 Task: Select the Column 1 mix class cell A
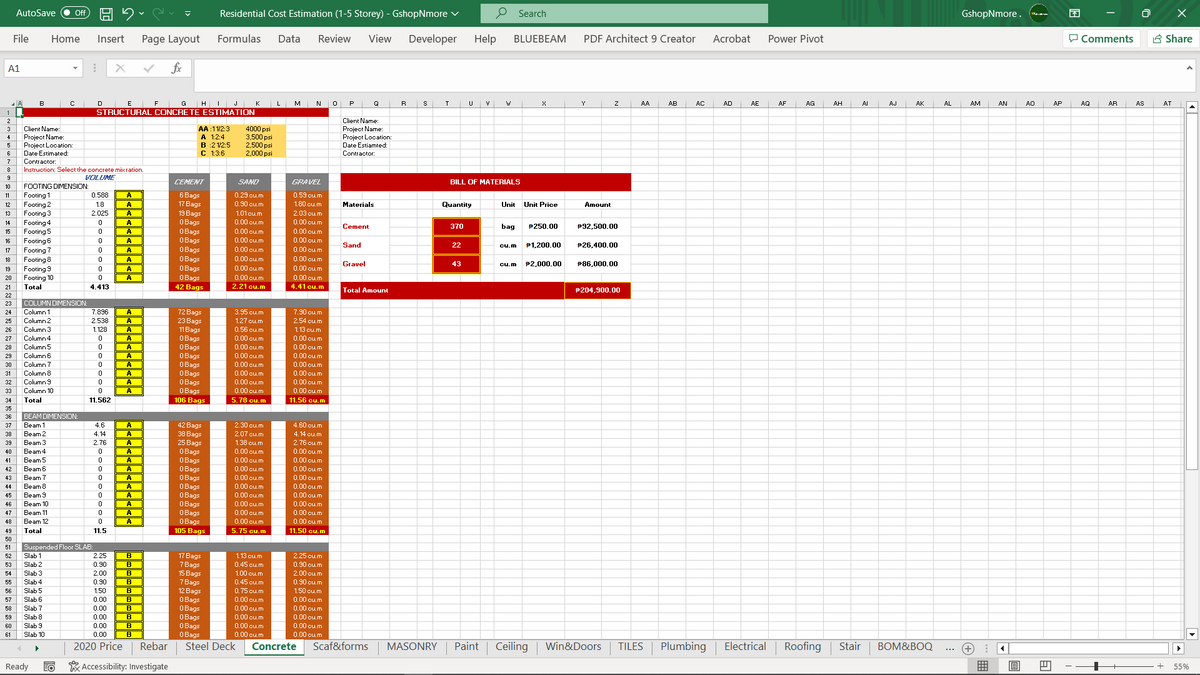point(129,312)
